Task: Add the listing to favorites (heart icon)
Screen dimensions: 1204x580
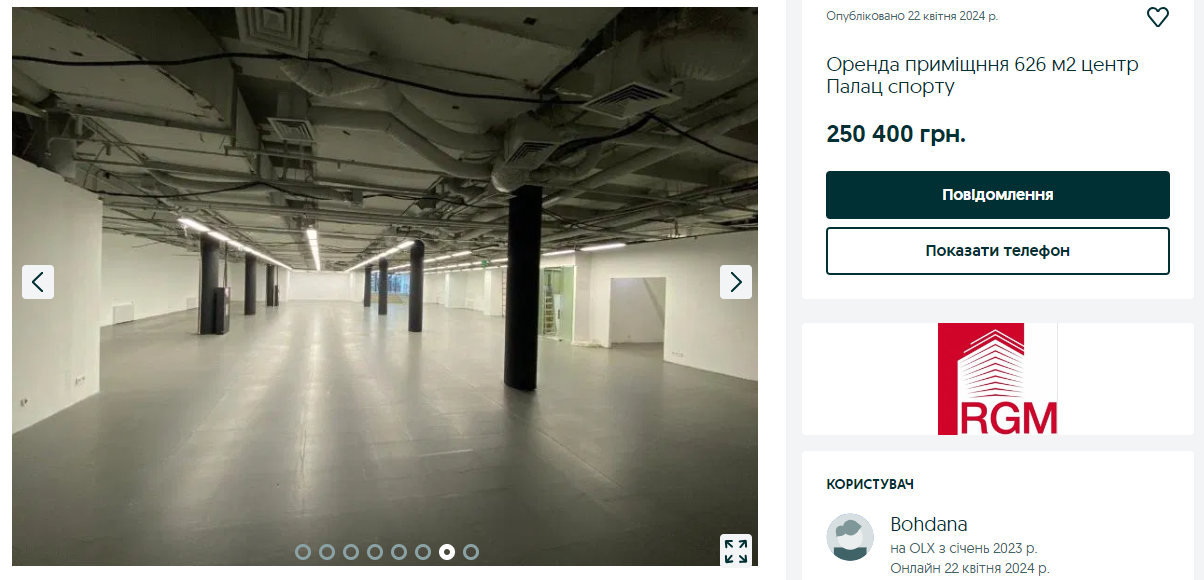Action: 1157,17
